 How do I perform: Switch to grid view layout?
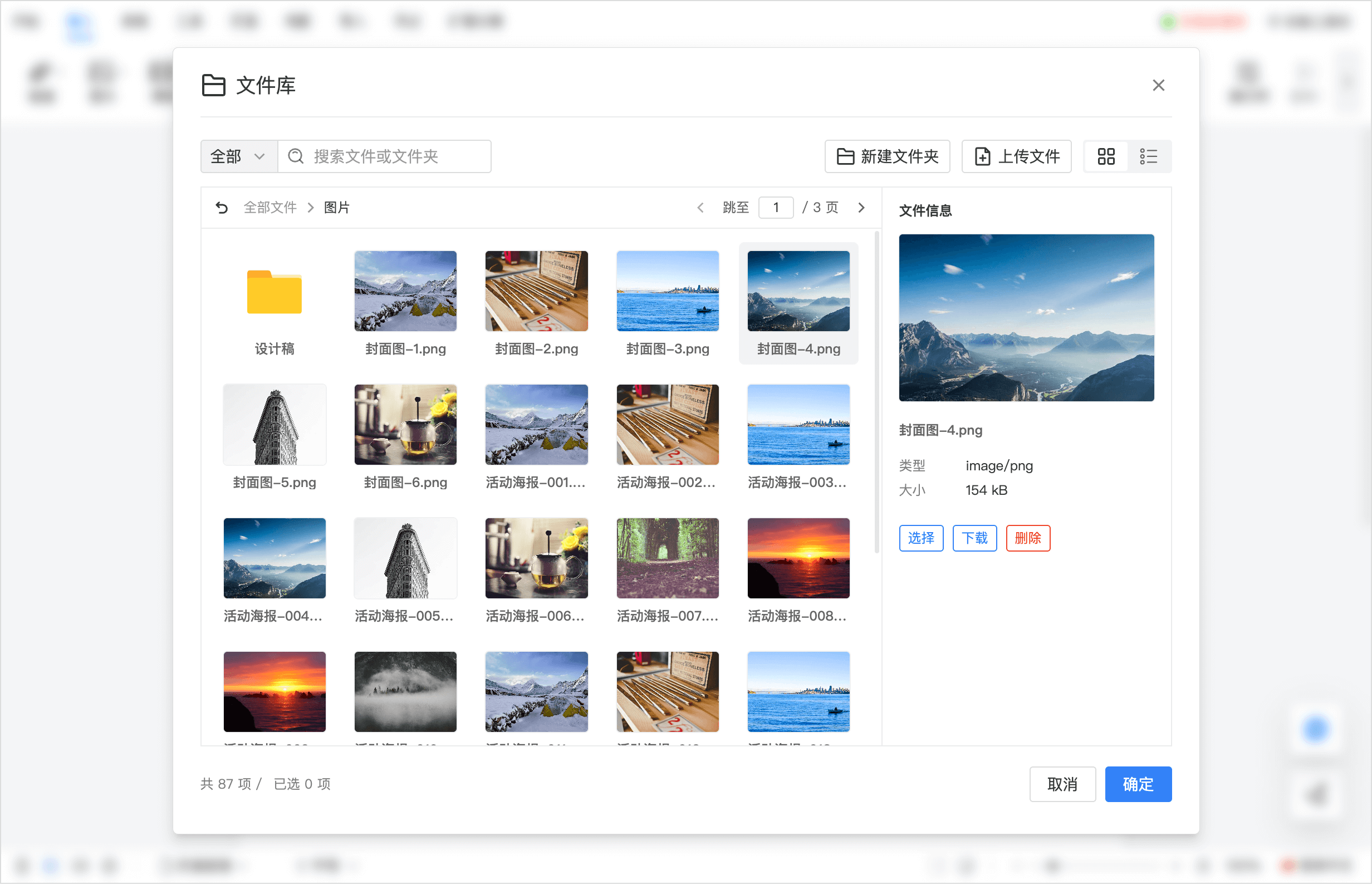click(x=1105, y=156)
